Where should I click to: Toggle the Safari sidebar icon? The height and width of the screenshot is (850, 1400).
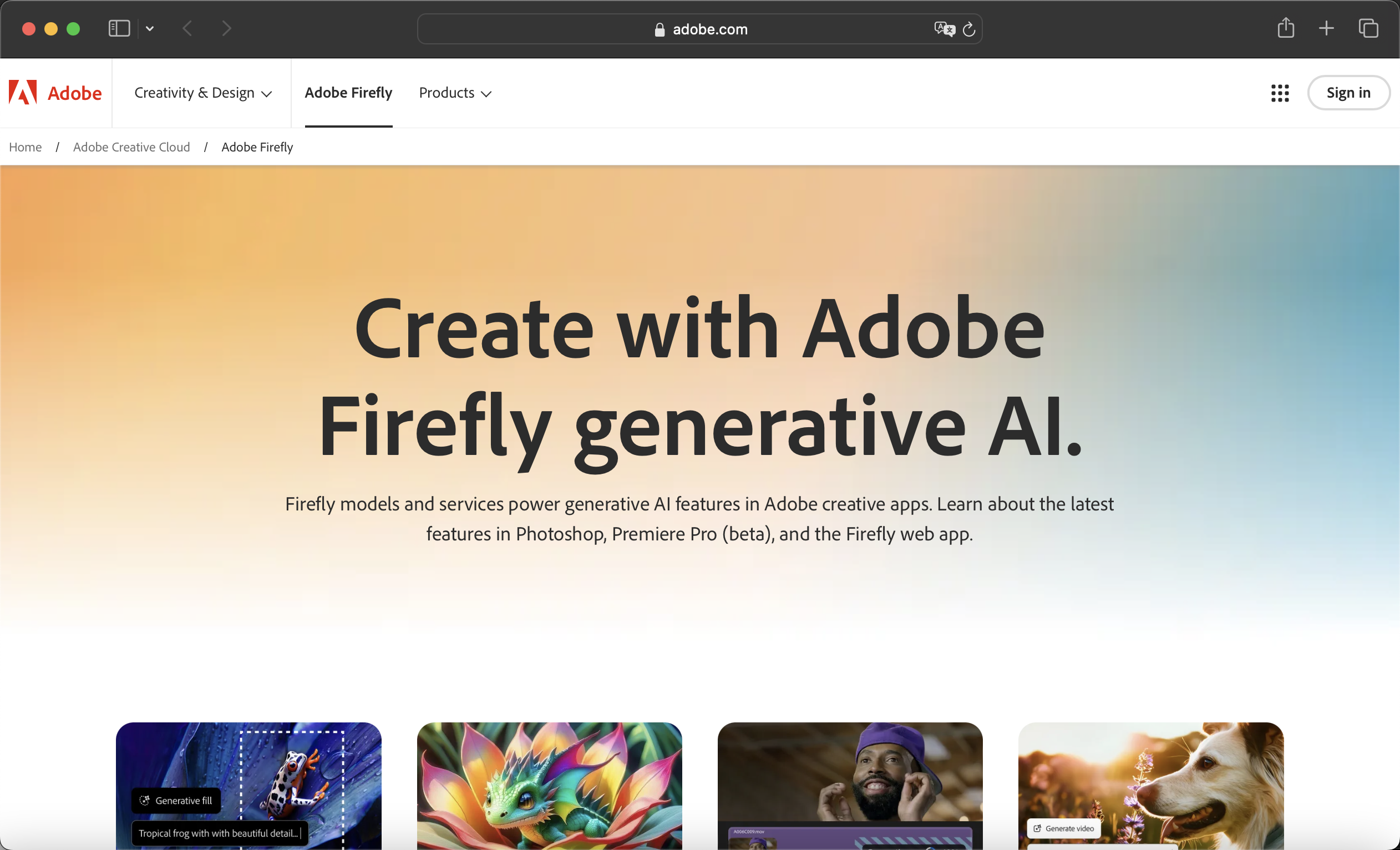point(119,28)
